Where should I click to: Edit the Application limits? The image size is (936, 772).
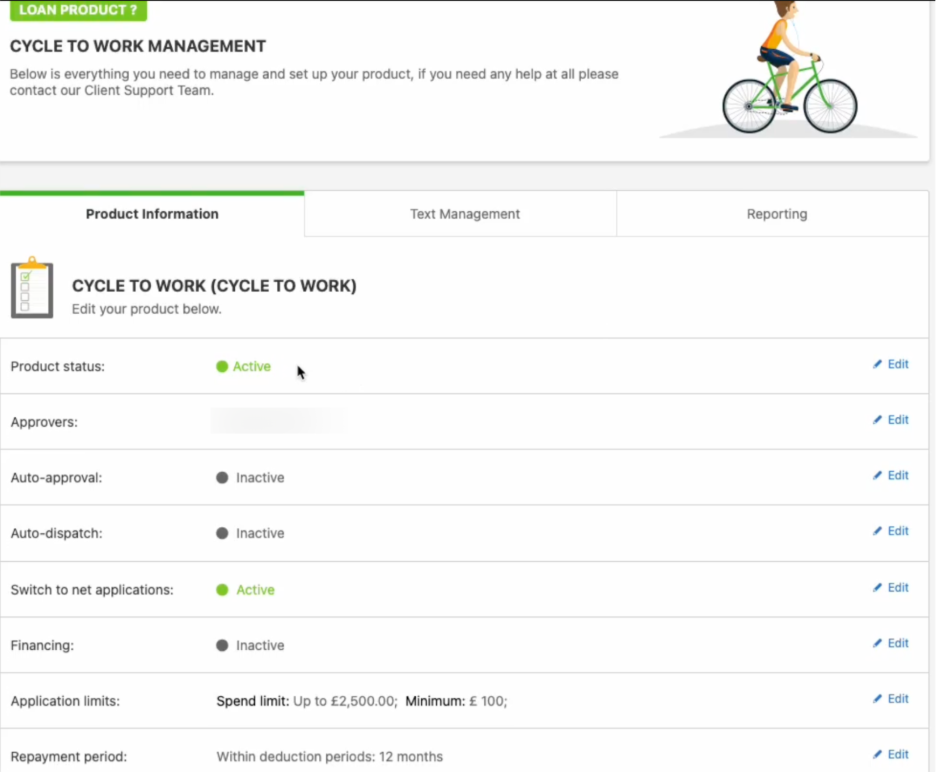pos(890,700)
